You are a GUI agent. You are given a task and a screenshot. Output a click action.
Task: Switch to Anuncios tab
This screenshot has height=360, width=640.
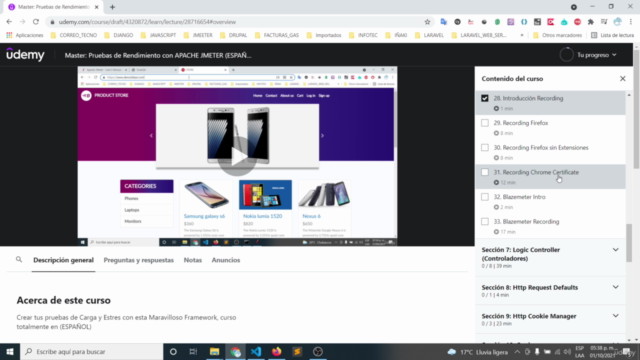pyautogui.click(x=226, y=260)
